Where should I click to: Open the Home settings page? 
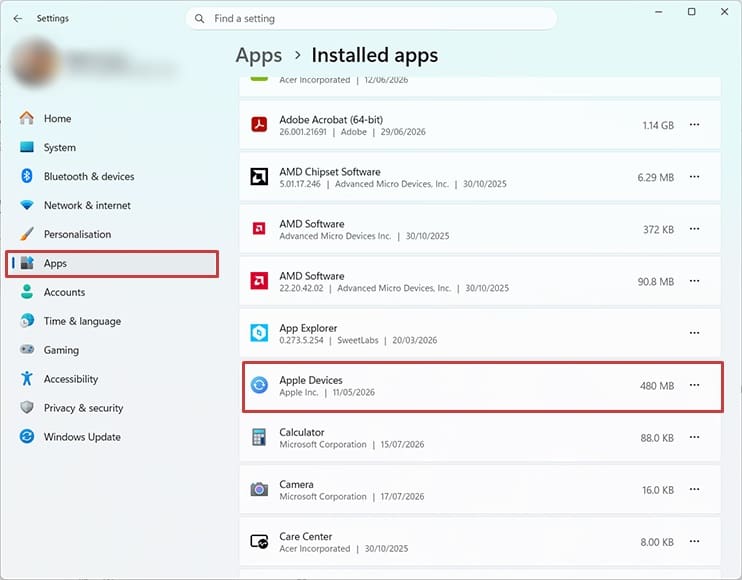(x=112, y=118)
